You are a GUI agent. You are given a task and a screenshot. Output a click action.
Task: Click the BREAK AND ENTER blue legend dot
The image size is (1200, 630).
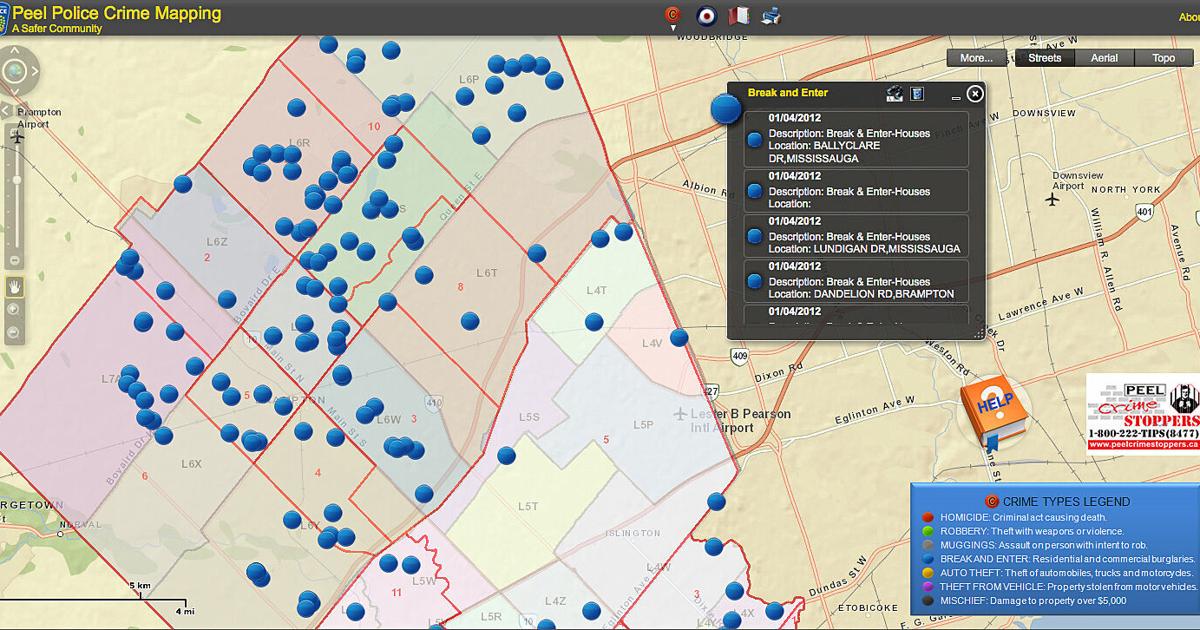click(x=929, y=559)
